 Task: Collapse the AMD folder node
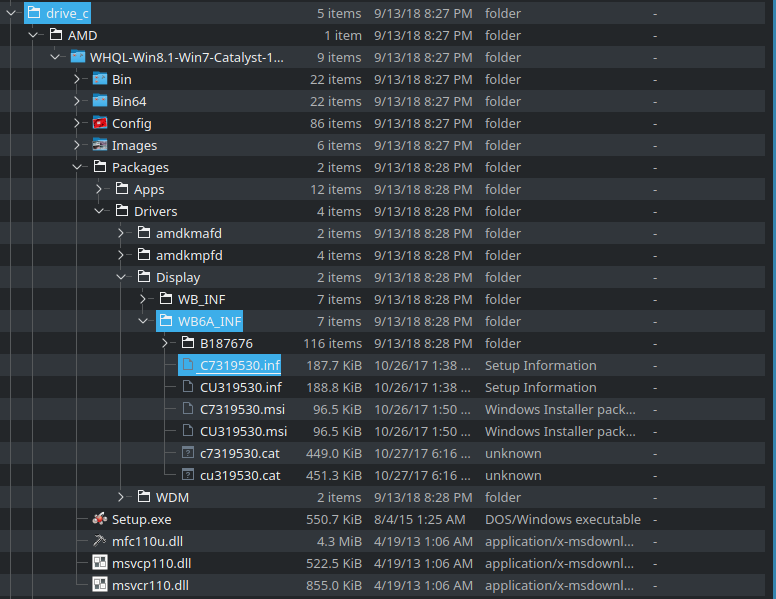pos(33,35)
